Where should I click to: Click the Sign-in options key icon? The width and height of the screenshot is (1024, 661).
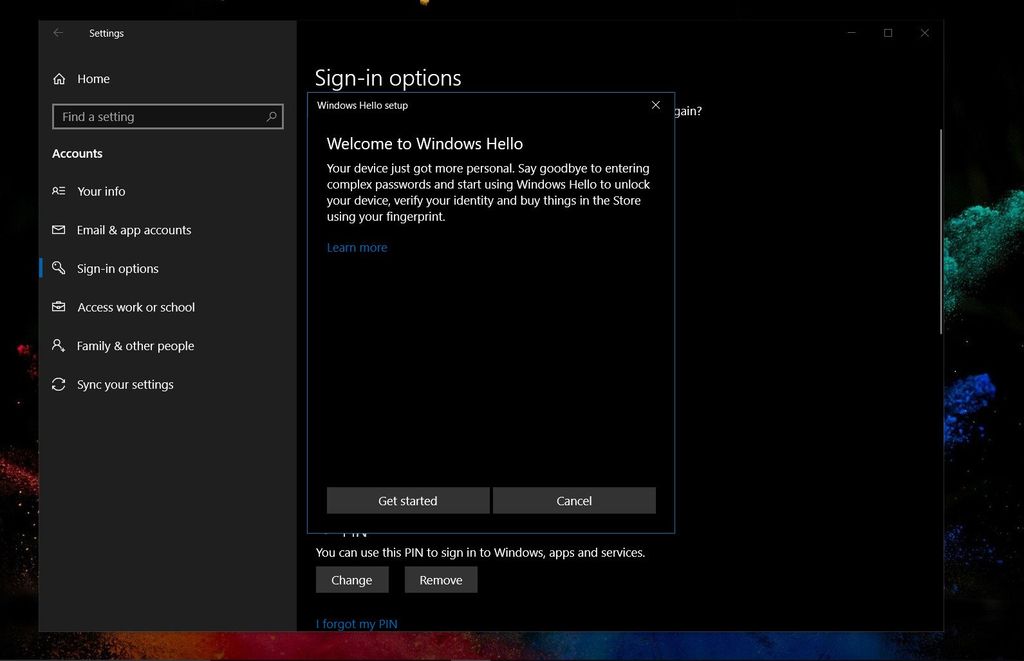pyautogui.click(x=60, y=268)
